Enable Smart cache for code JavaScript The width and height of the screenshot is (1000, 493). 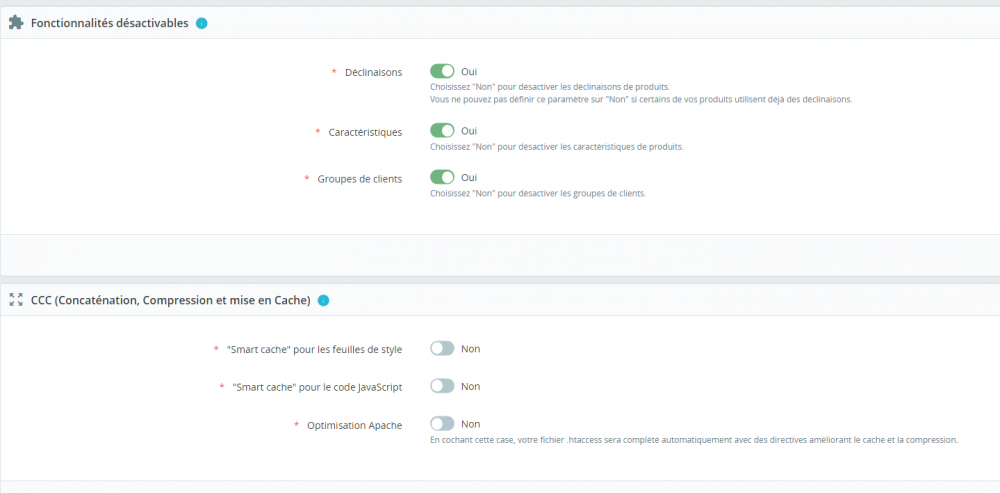pos(442,386)
